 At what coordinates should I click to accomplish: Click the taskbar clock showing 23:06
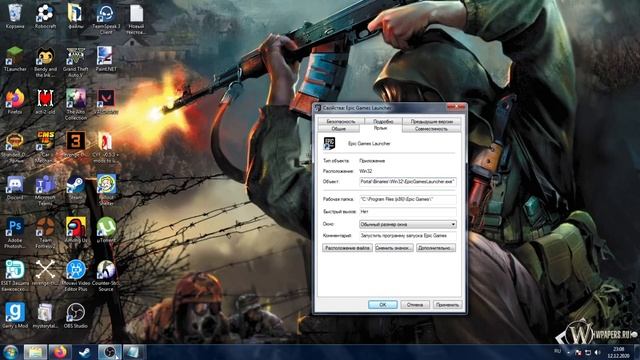[x=618, y=352]
